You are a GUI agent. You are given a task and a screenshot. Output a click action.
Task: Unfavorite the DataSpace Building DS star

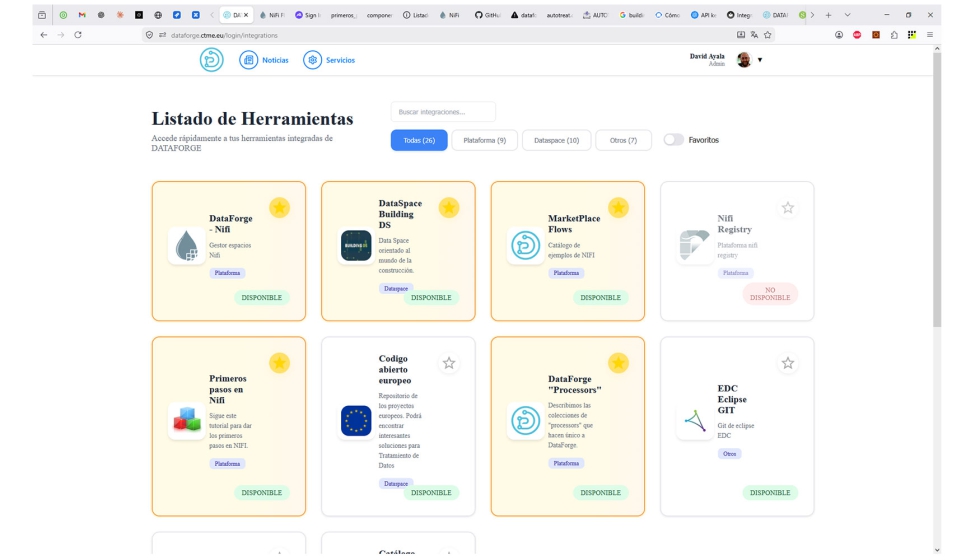pos(449,208)
